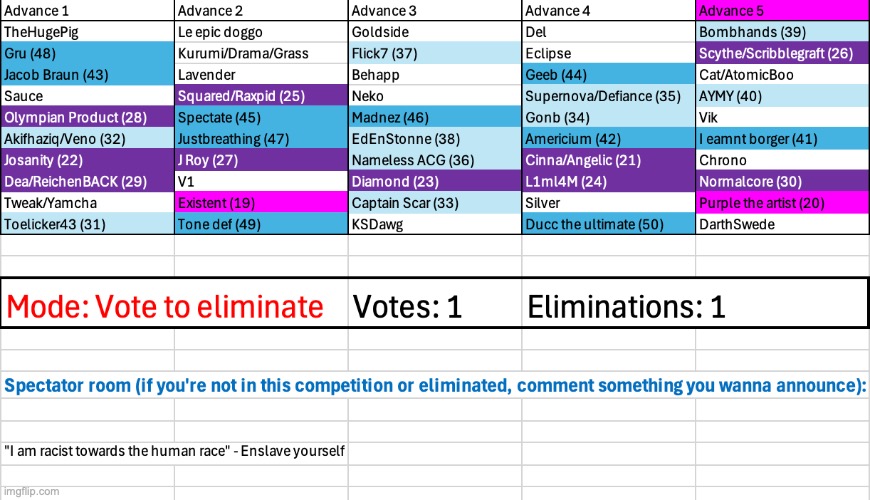Image resolution: width=870 pixels, height=500 pixels.
Task: Select the Squared/Raxpid (25) cell
Action: [261, 96]
